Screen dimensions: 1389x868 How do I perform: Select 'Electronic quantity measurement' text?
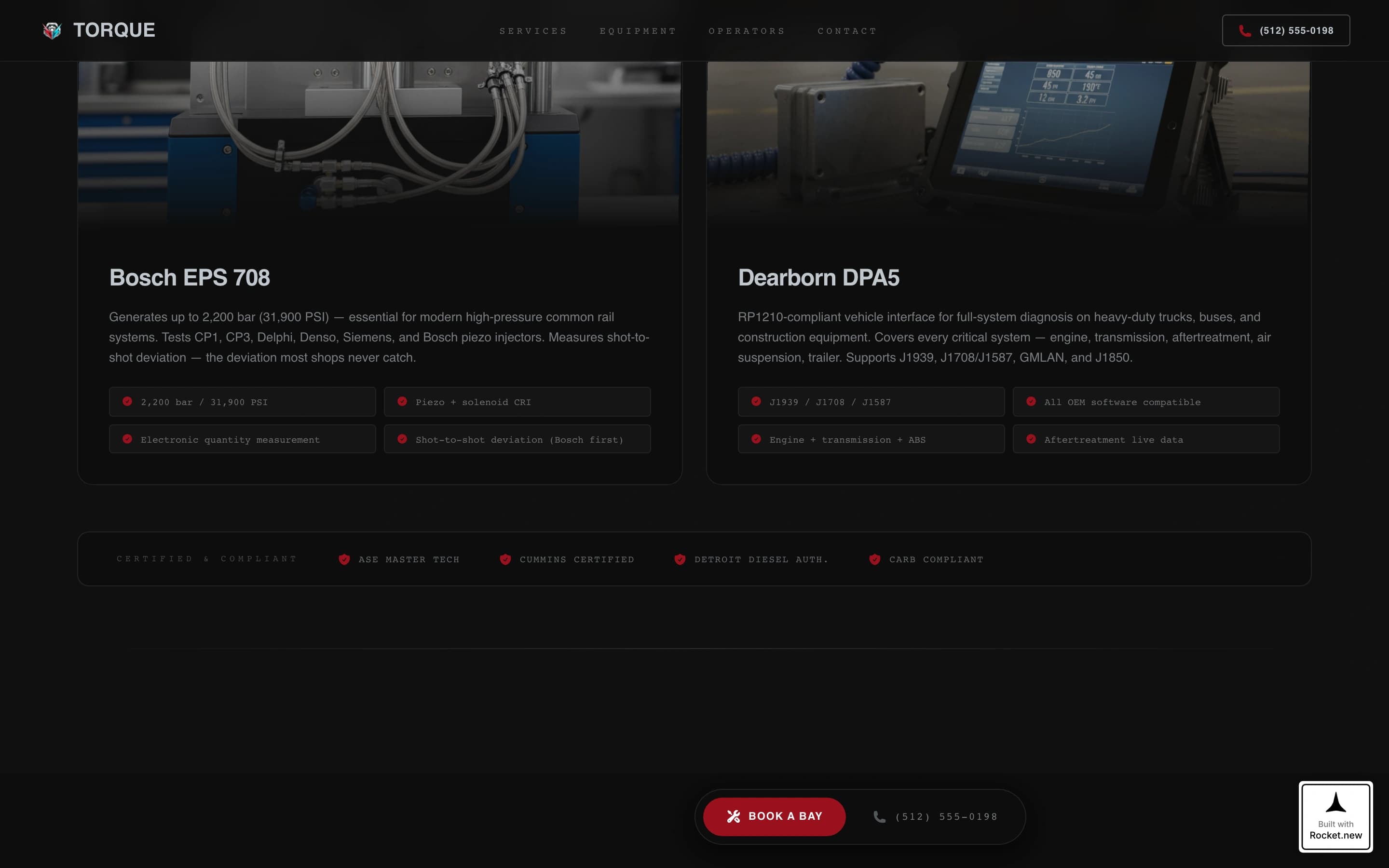230,440
